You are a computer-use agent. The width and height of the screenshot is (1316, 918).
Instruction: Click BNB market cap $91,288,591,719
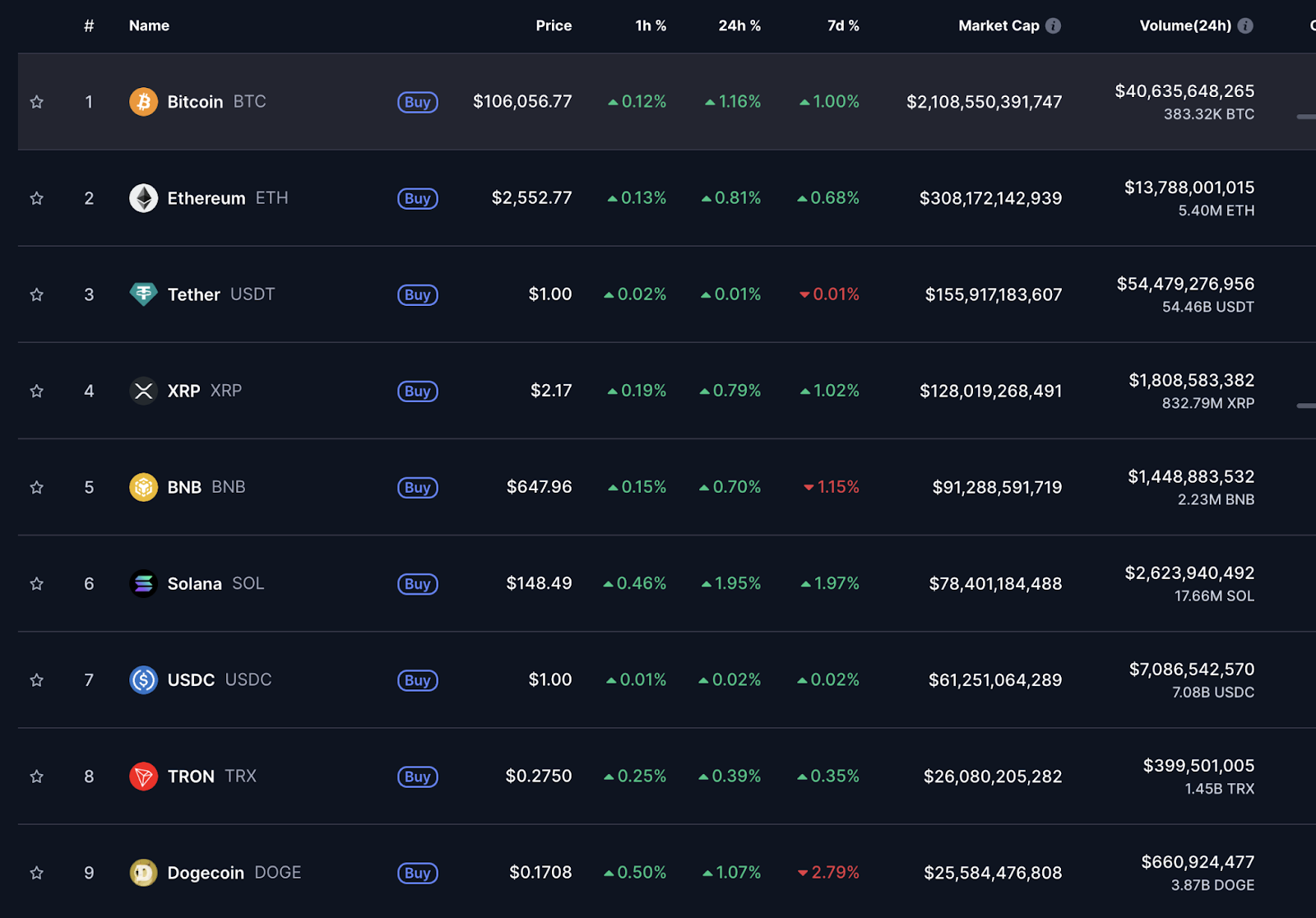click(x=997, y=487)
